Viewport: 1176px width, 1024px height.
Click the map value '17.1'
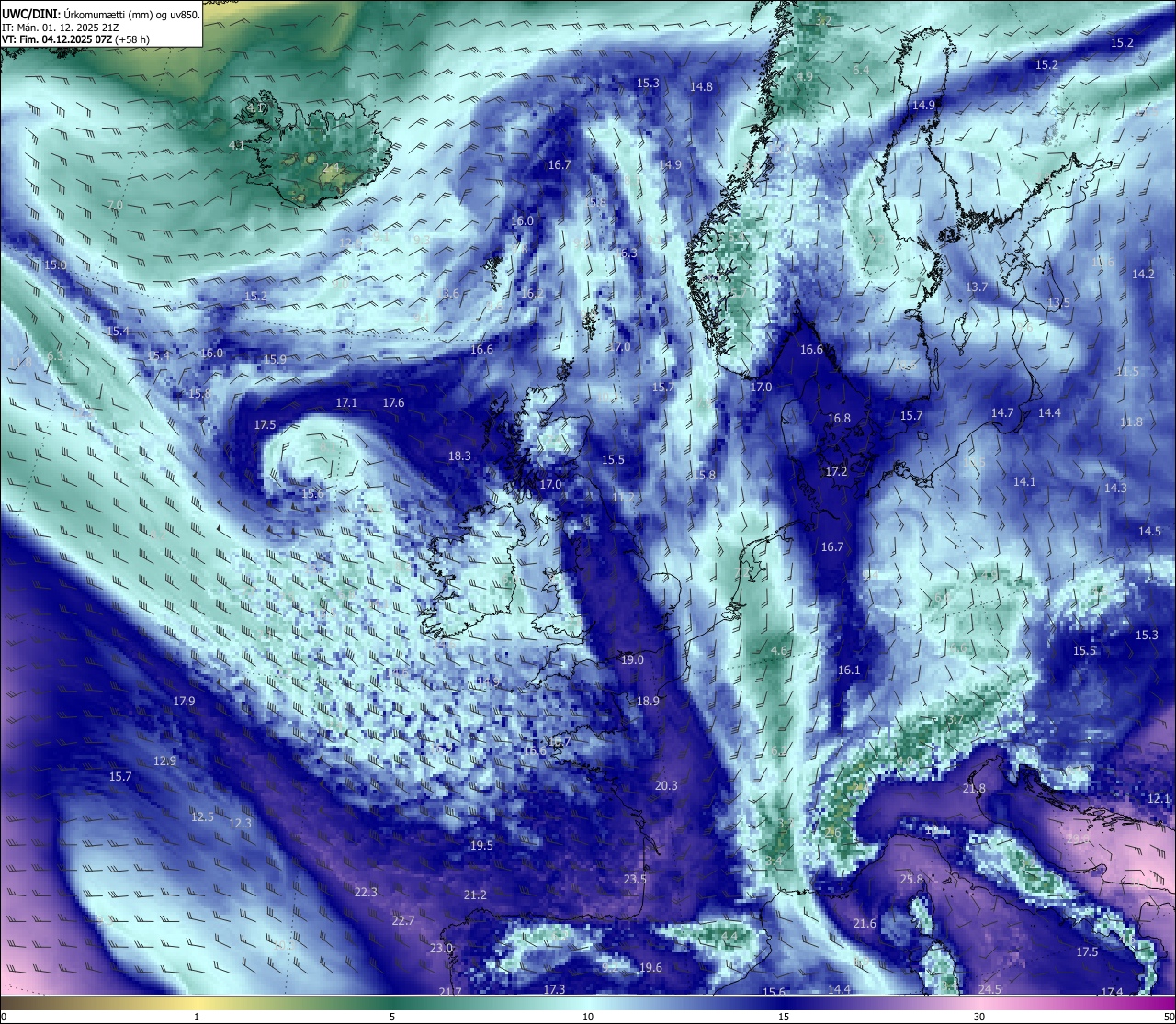[346, 402]
